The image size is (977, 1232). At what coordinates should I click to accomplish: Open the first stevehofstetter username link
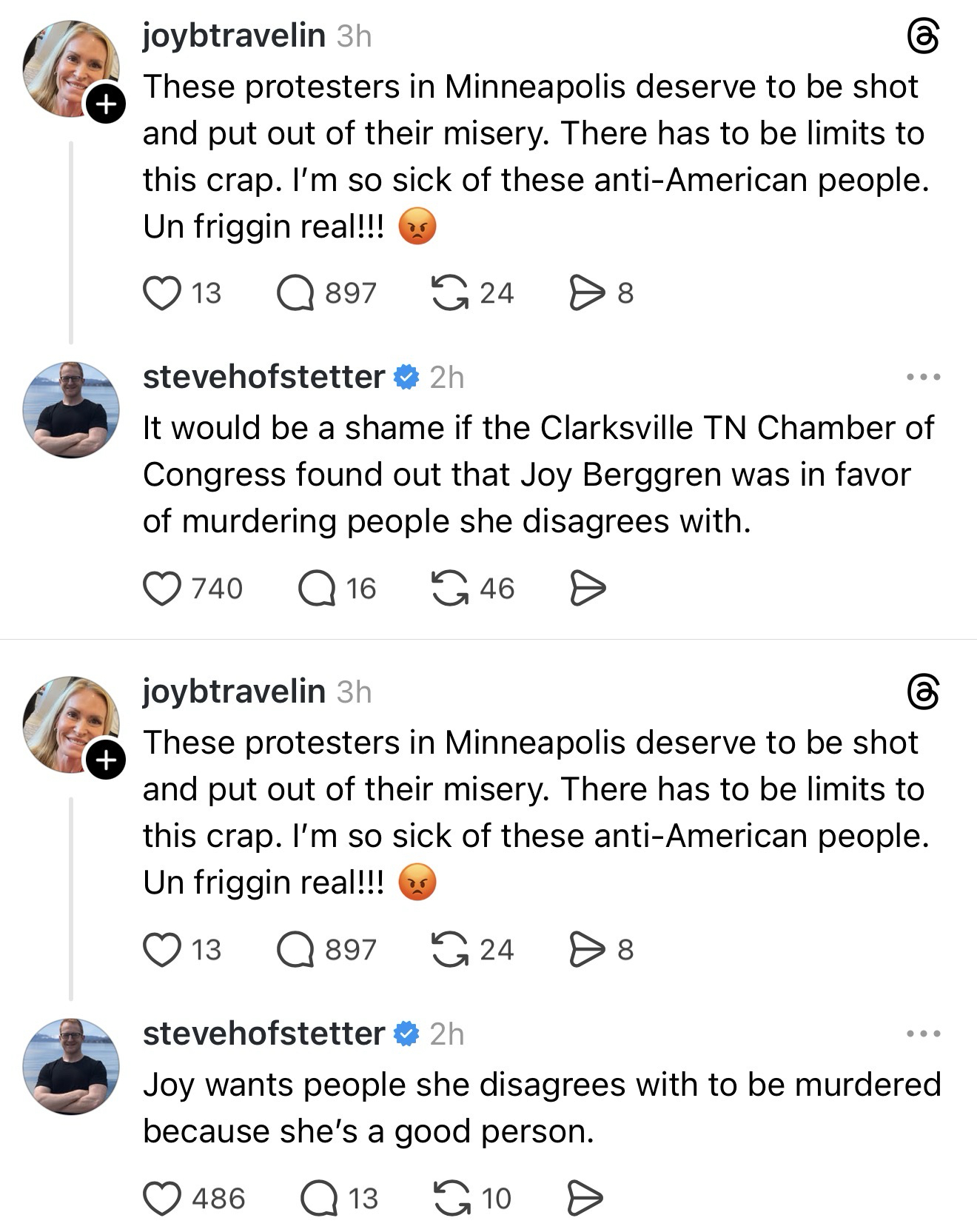point(263,378)
